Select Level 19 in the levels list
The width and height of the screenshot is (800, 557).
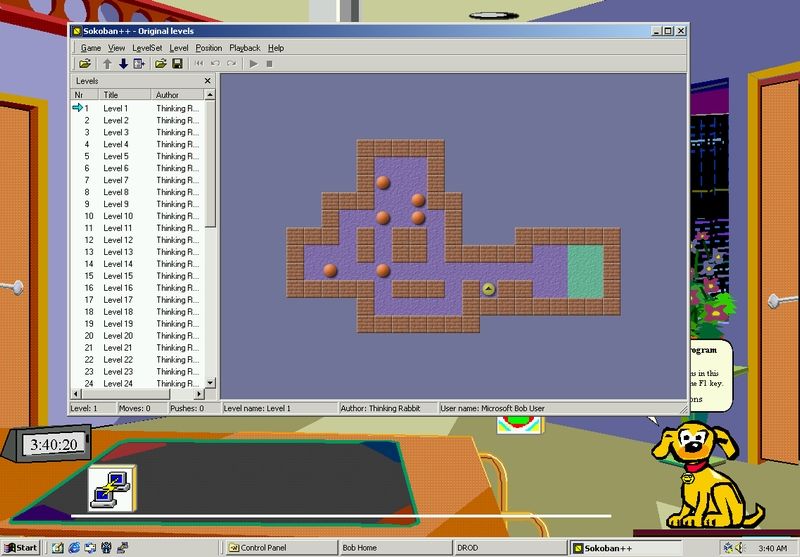tap(138, 323)
